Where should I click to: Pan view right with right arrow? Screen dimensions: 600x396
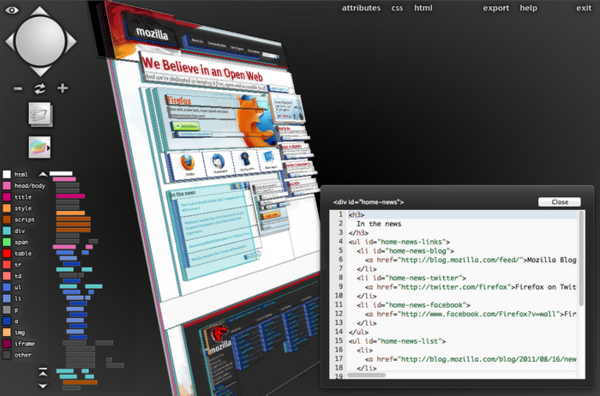(71, 41)
